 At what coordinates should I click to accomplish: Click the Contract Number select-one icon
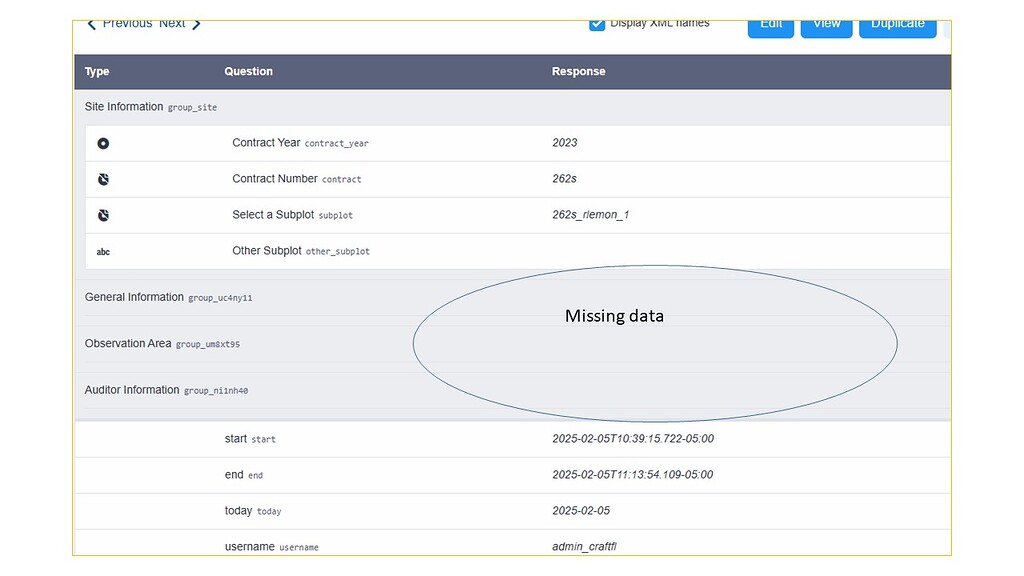click(103, 179)
